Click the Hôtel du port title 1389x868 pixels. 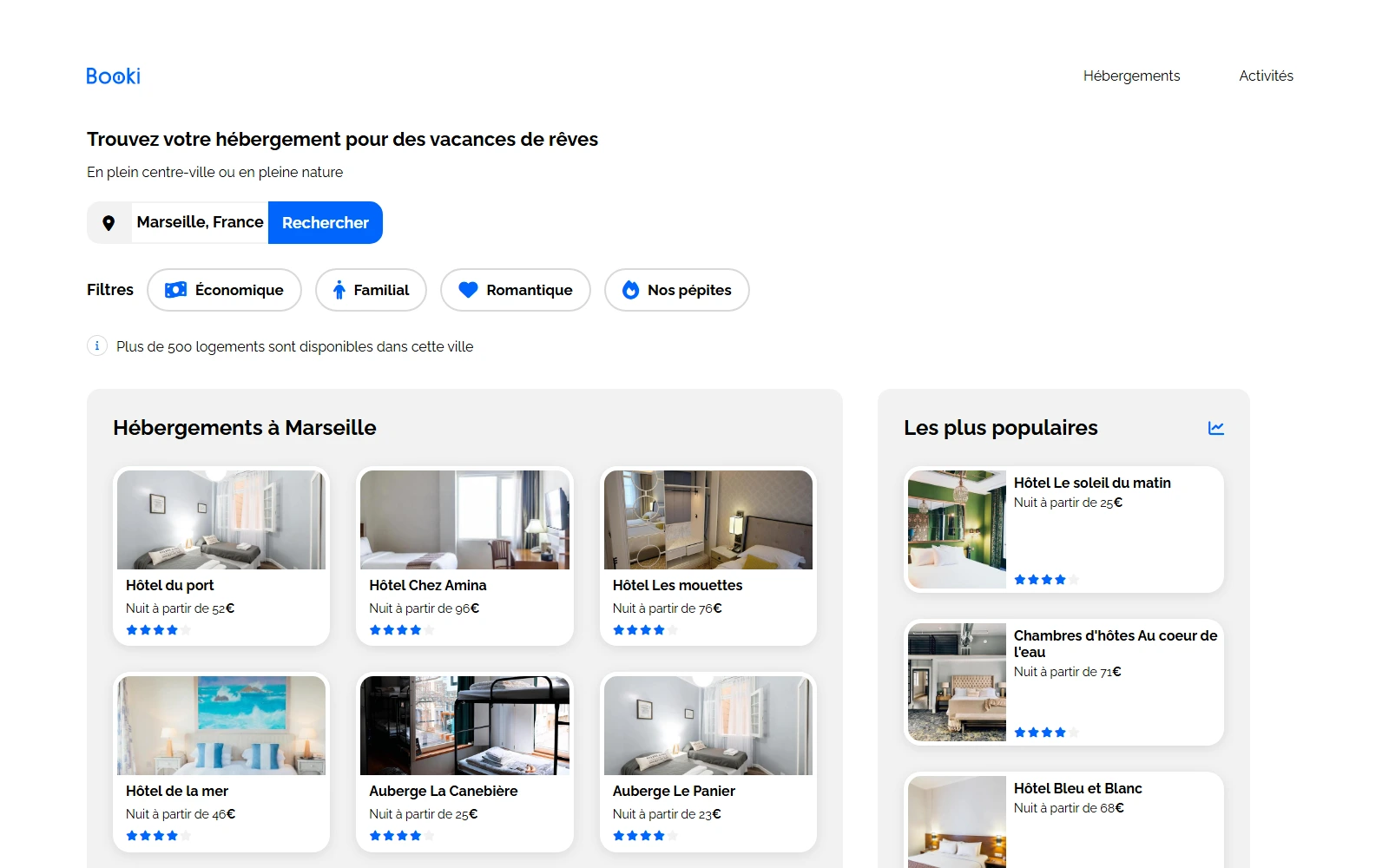pyautogui.click(x=170, y=586)
